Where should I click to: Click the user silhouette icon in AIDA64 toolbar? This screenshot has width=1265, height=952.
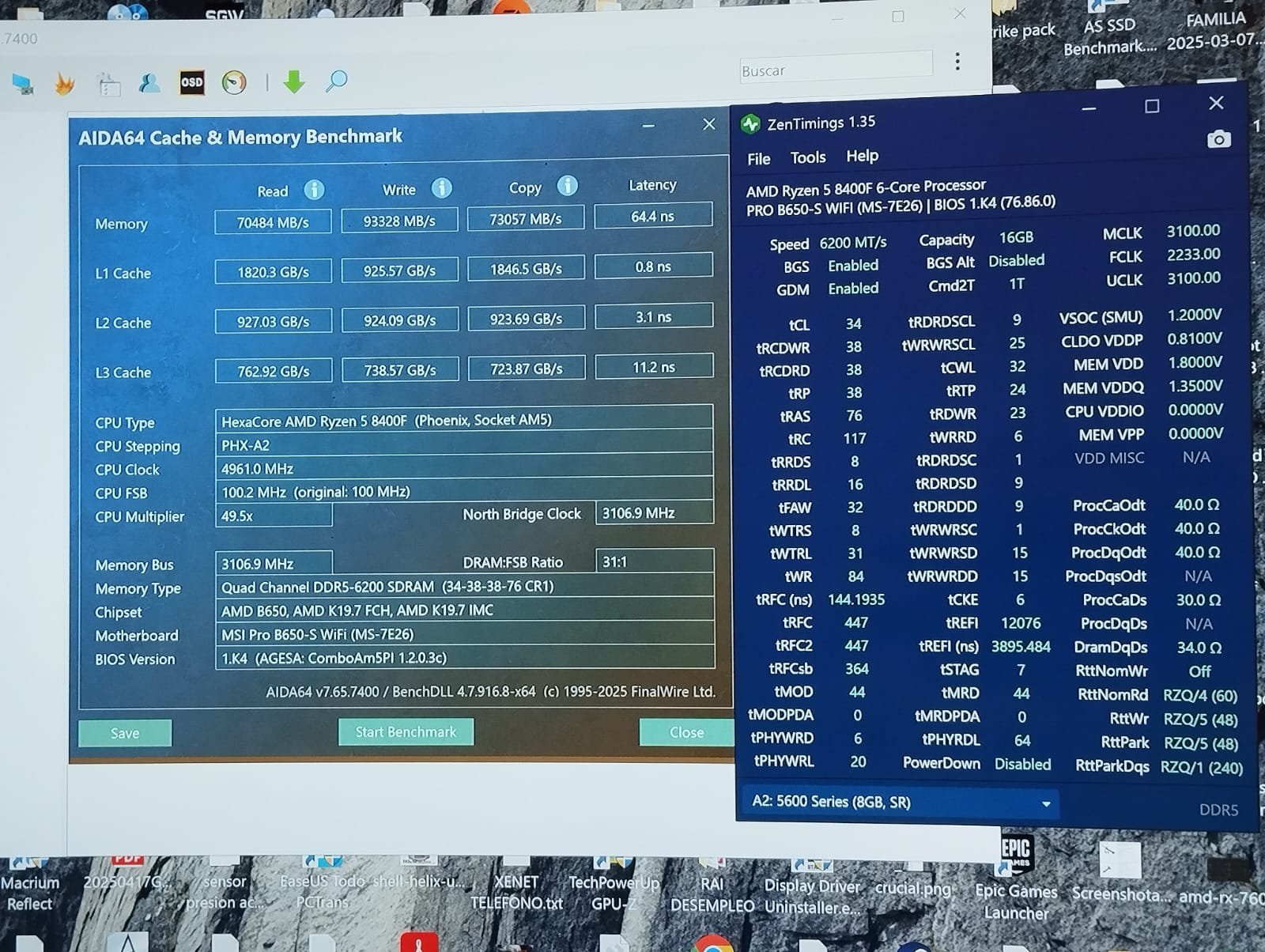coord(149,82)
